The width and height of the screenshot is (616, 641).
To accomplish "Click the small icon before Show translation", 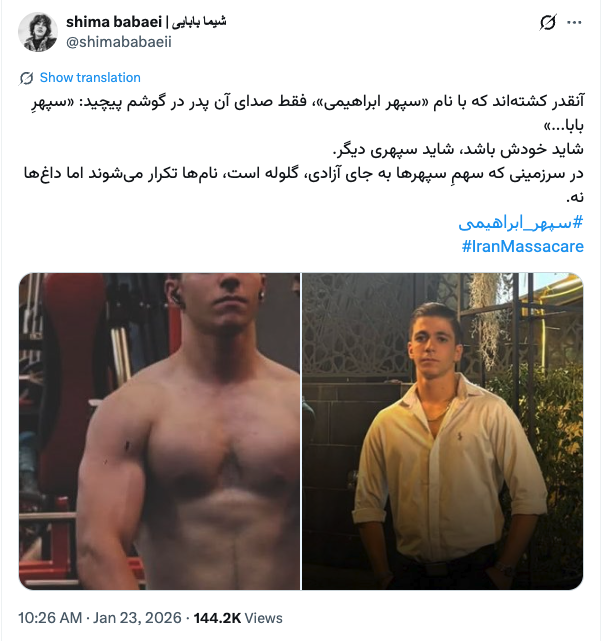I will (26, 78).
